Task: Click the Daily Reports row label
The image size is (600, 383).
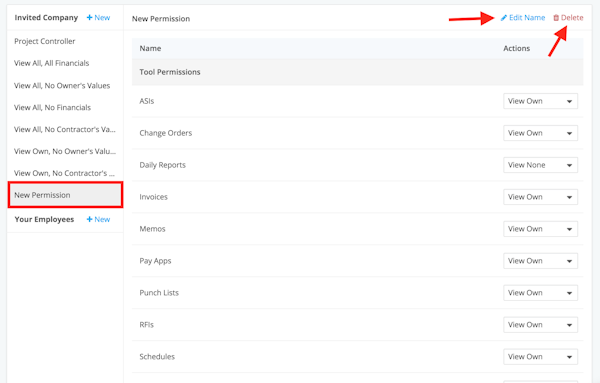Action: point(163,165)
